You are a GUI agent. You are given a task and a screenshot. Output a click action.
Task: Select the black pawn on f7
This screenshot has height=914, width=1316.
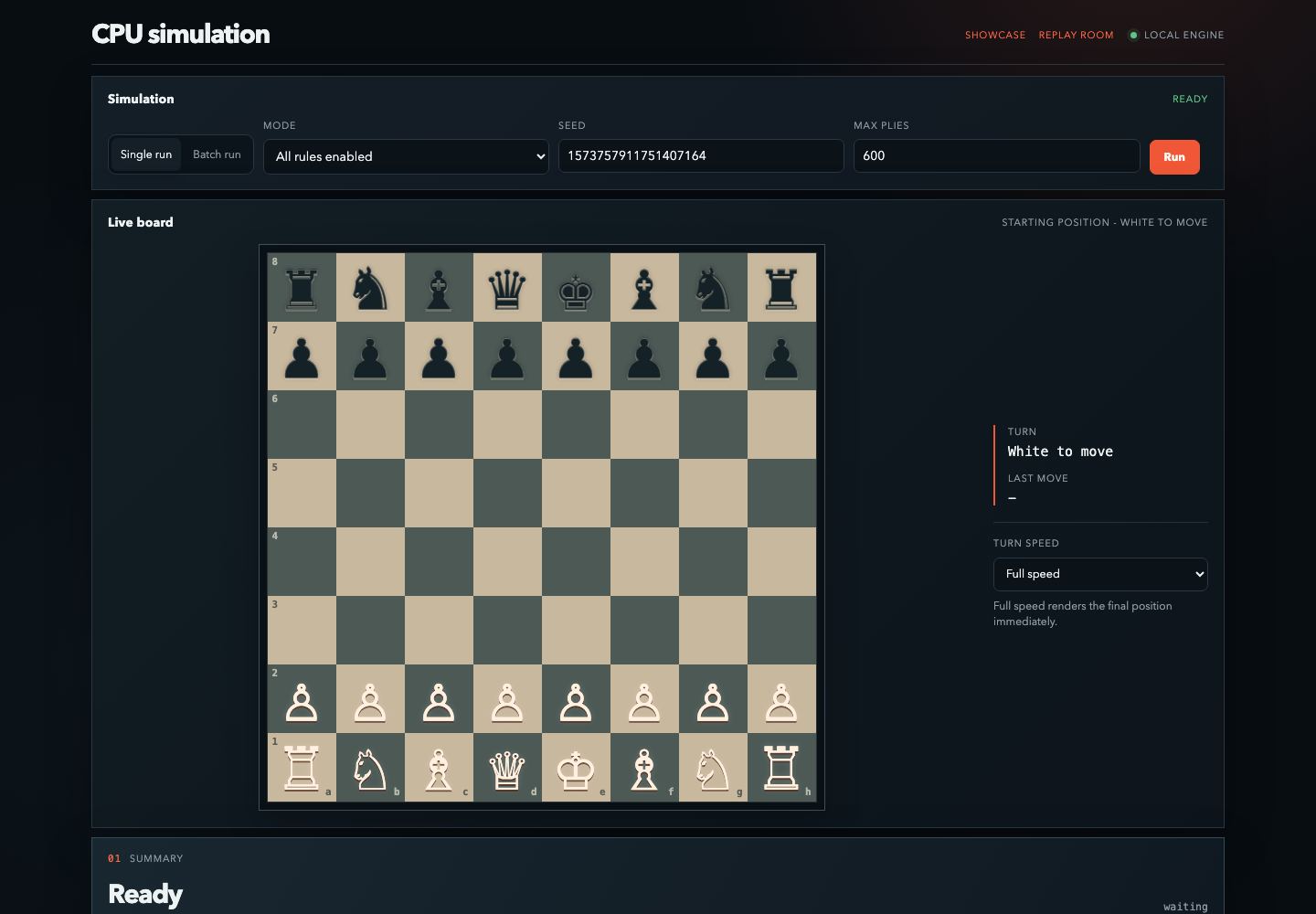pyautogui.click(x=644, y=356)
